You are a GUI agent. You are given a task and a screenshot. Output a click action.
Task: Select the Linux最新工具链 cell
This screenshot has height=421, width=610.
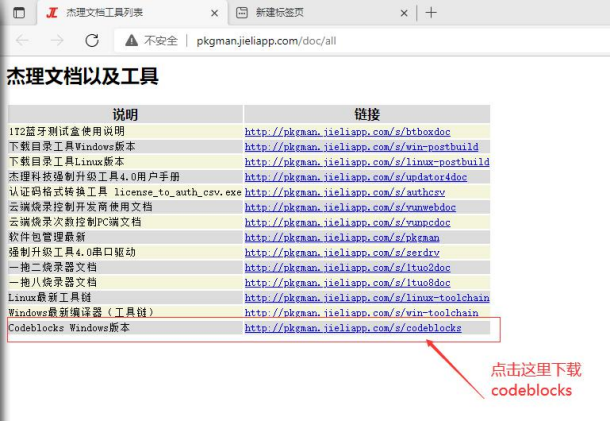click(125, 298)
